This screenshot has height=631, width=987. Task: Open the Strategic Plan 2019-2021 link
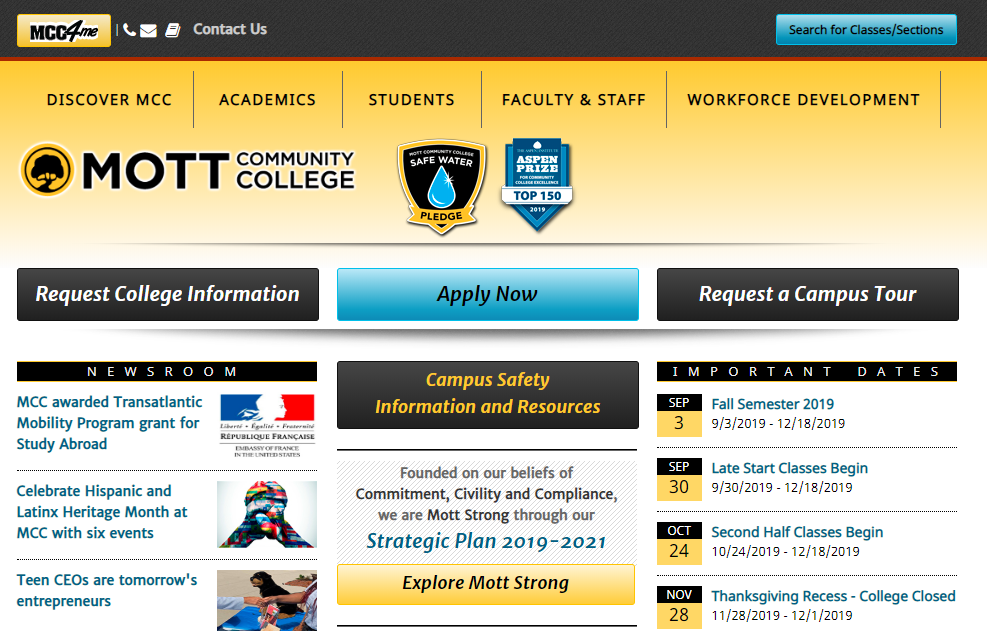[486, 541]
